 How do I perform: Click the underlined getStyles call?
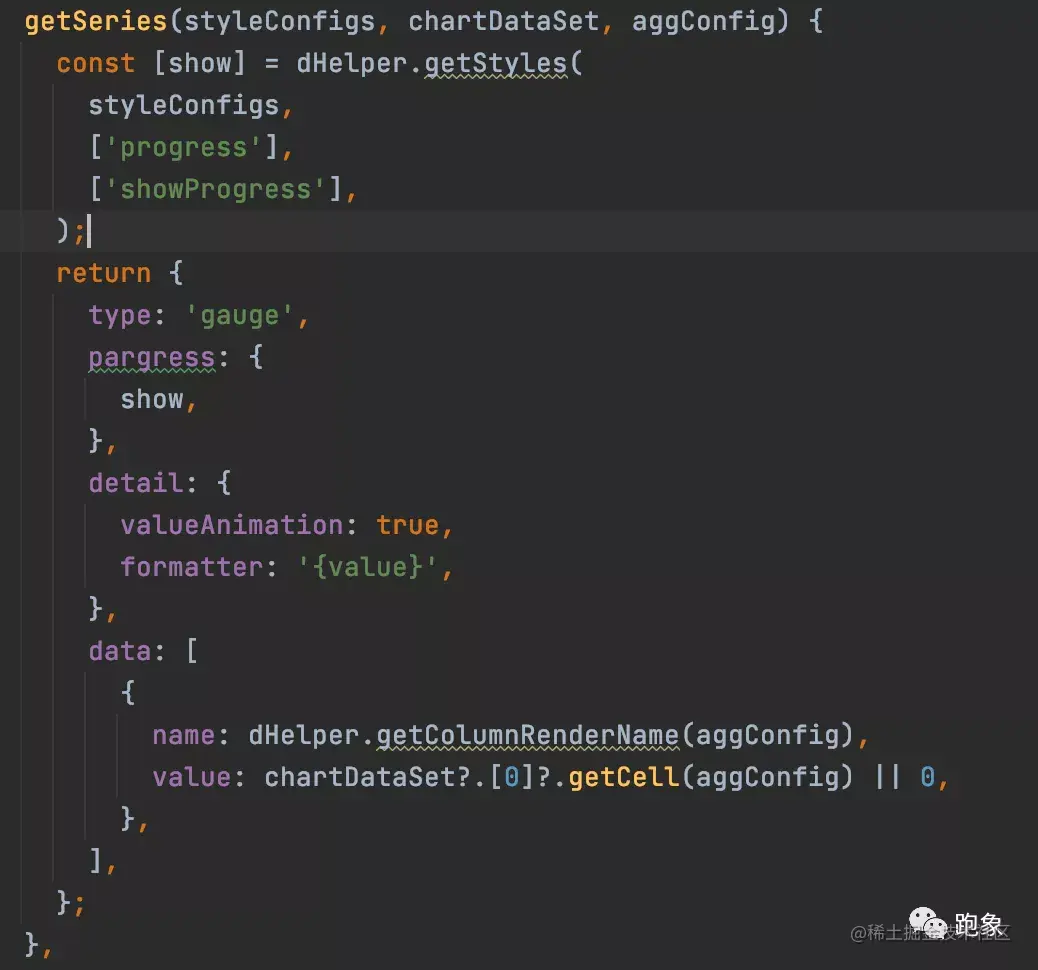click(496, 64)
